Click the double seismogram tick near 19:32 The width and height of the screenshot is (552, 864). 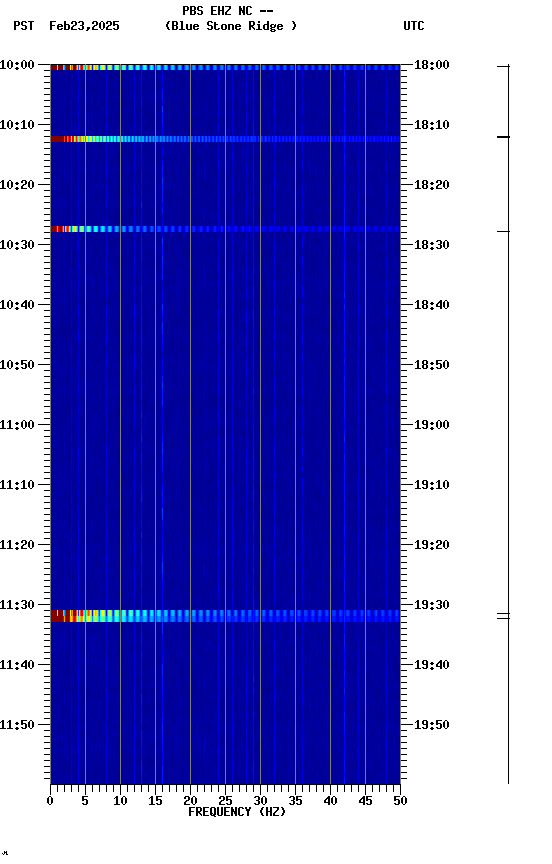pyautogui.click(x=504, y=616)
